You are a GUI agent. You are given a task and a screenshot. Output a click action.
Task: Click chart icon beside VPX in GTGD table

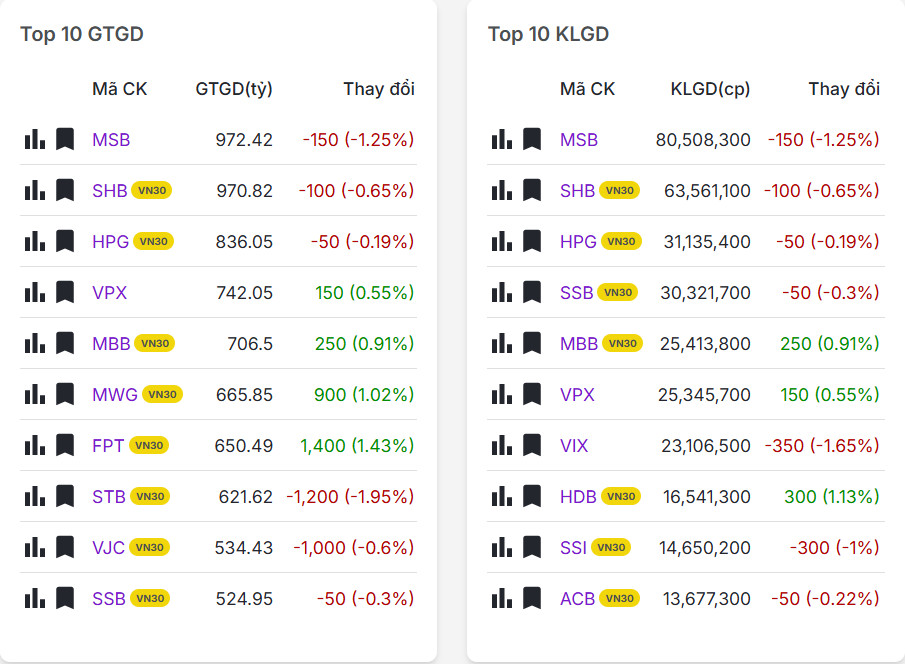coord(35,292)
